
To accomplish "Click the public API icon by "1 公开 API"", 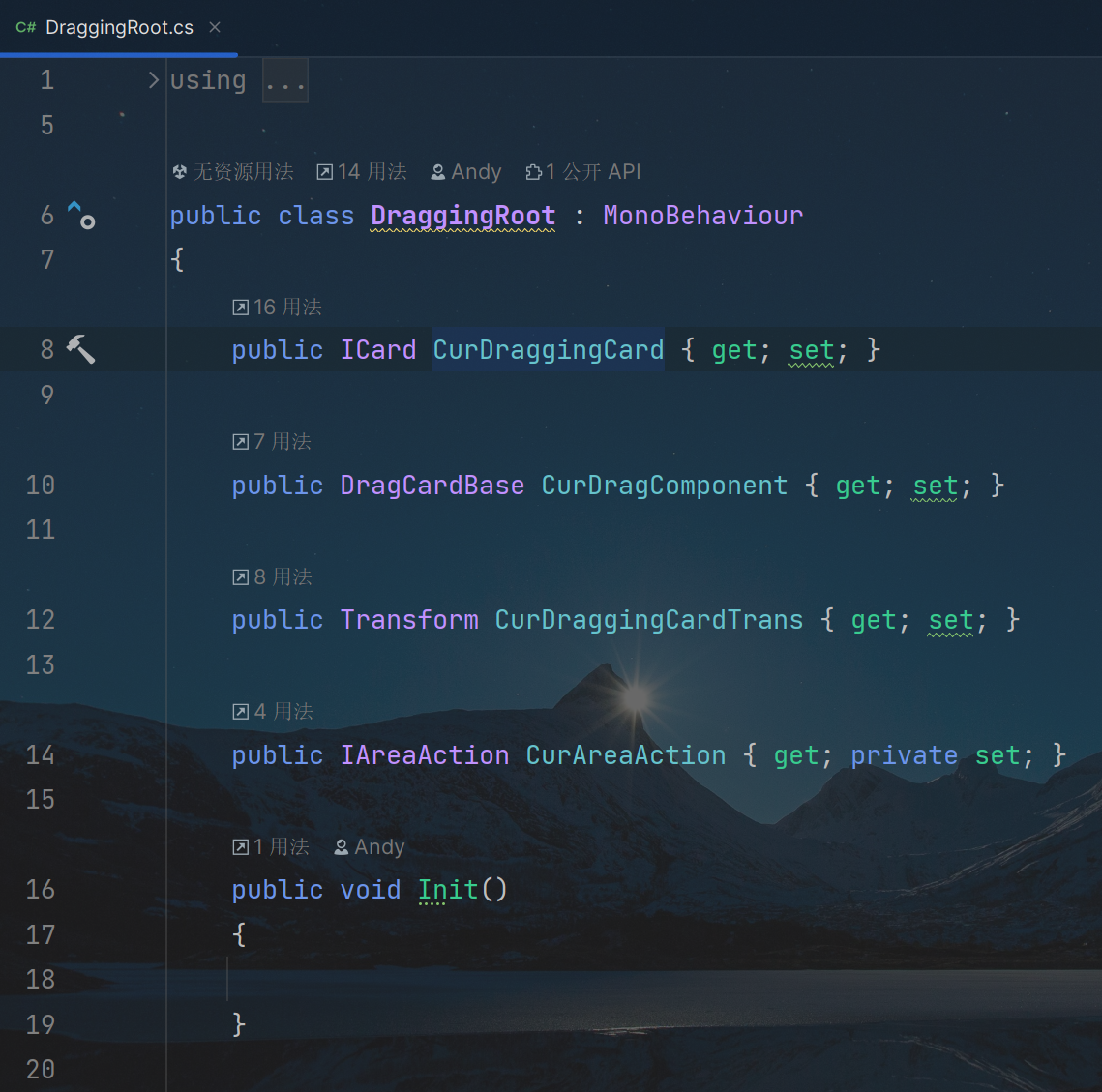I will 533,172.
